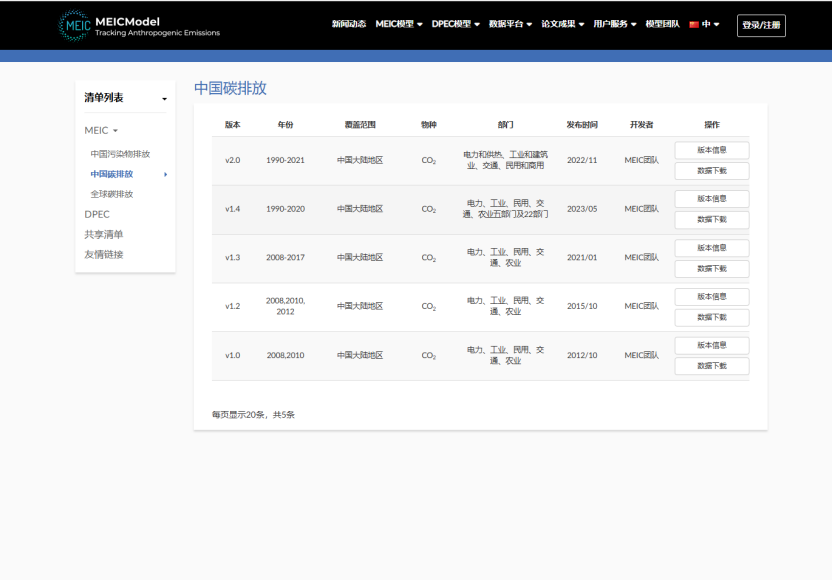Select 全球碳排放 in sidebar

point(112,194)
